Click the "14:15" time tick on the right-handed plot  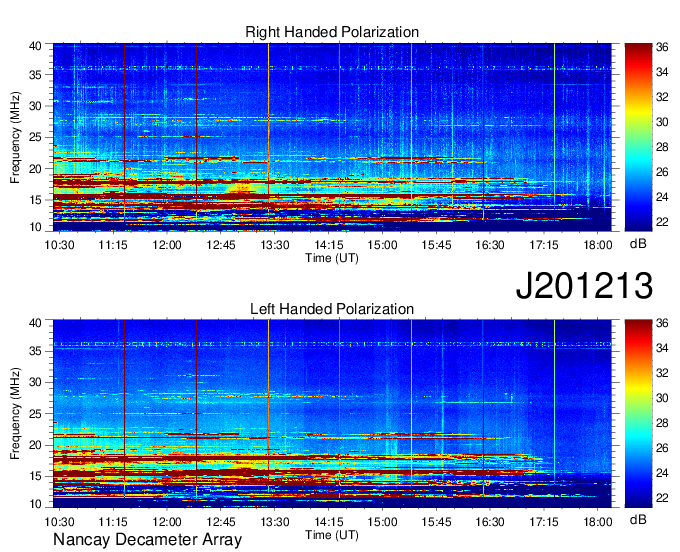click(x=328, y=245)
